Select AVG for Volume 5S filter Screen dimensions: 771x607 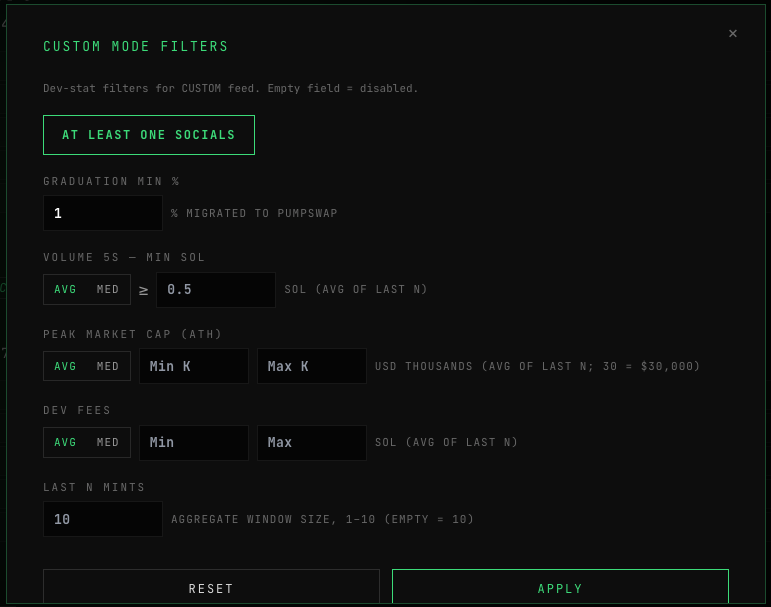[65, 289]
